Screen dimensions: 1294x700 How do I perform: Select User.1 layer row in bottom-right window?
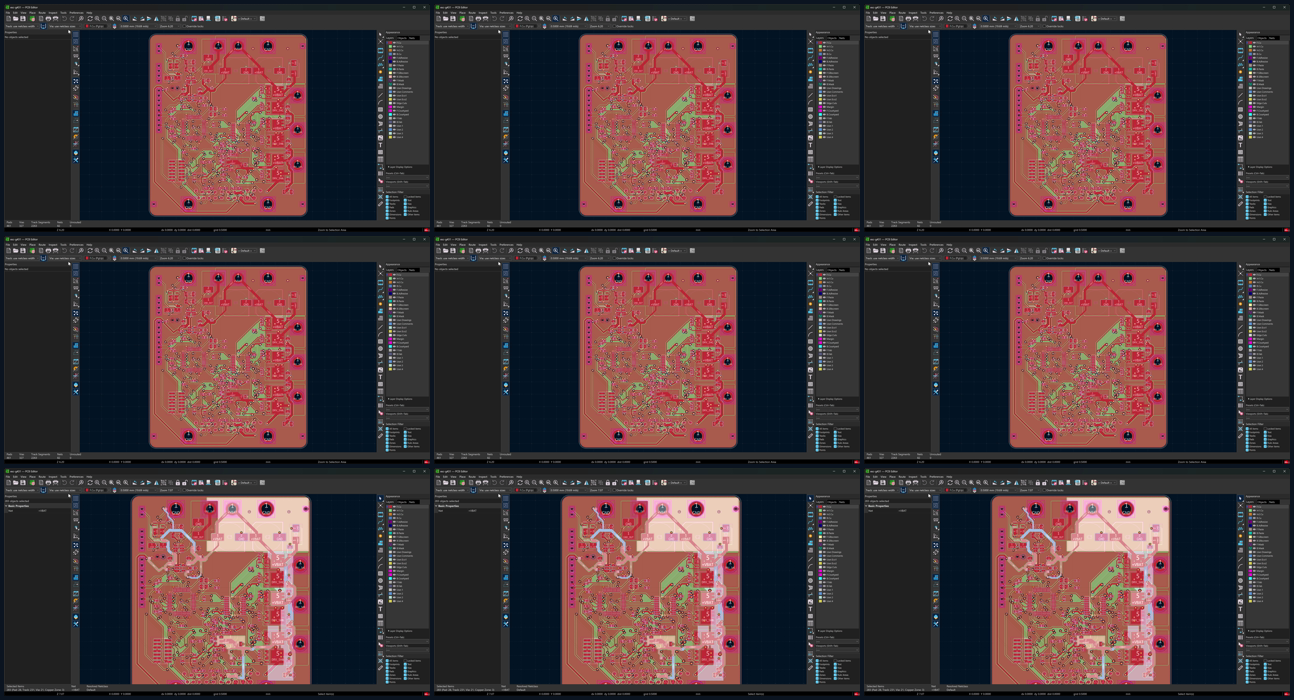1267,589
